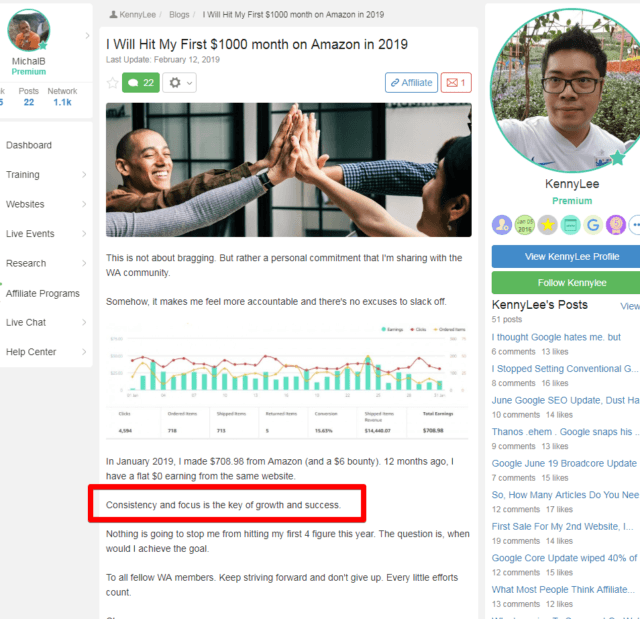Click the favorite star icon under the title
This screenshot has height=619, width=640.
[112, 83]
